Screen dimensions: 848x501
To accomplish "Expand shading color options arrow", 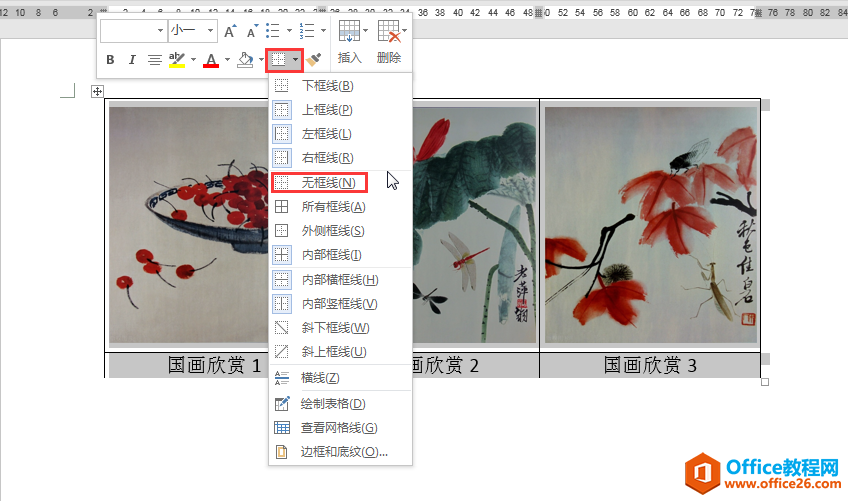I will (x=261, y=60).
